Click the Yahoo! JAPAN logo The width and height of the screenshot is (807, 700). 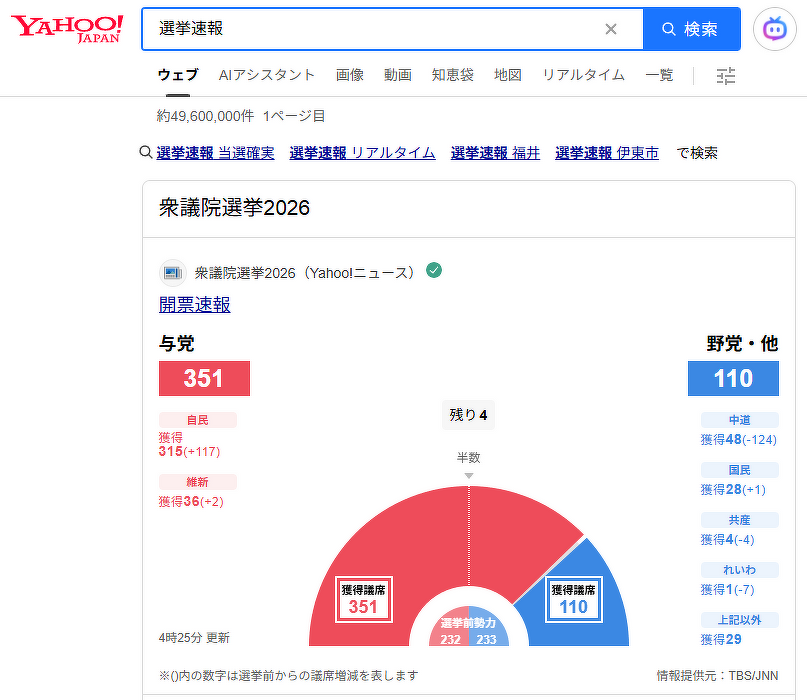67,29
